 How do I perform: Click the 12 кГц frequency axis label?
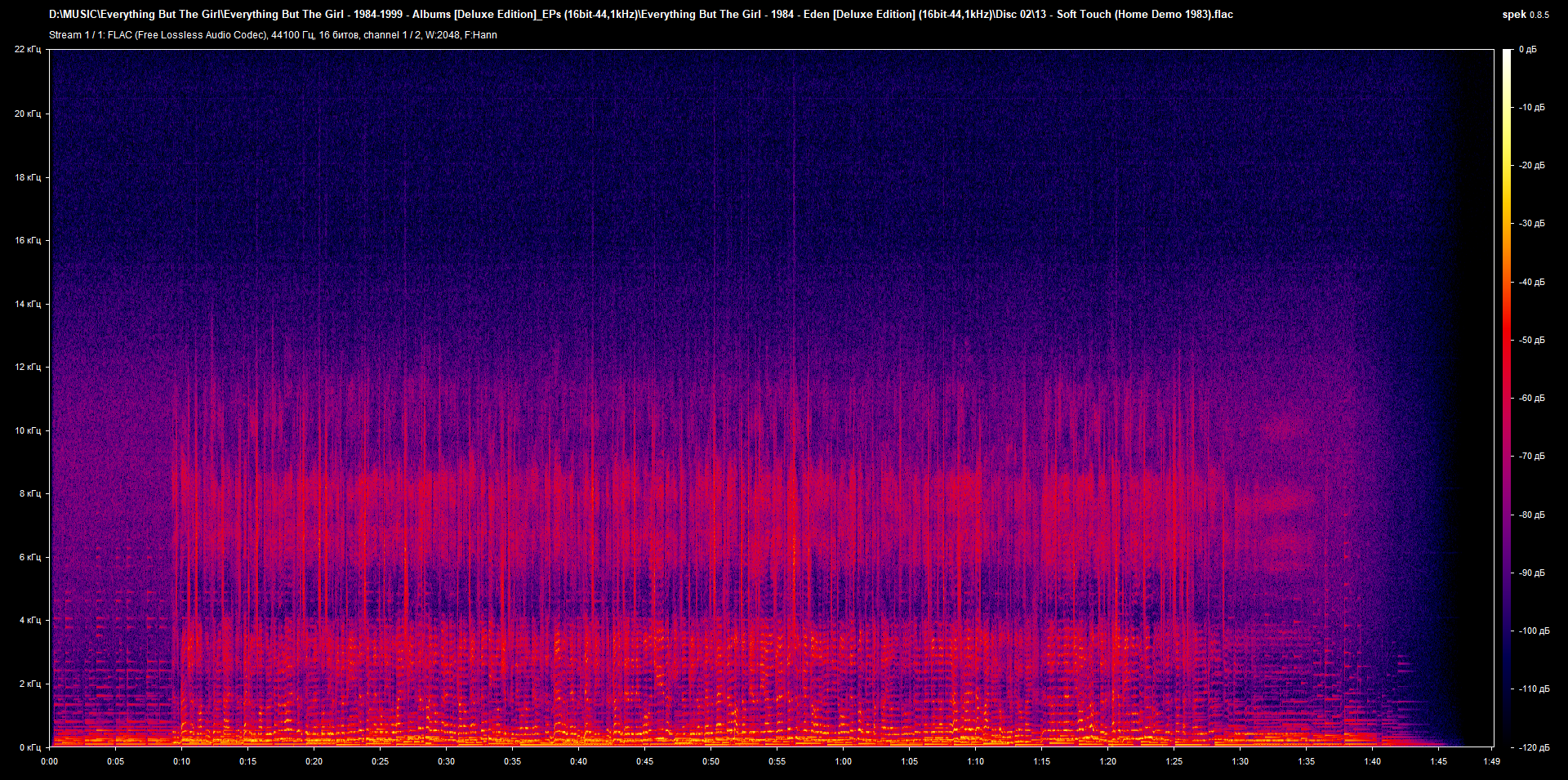[28, 367]
